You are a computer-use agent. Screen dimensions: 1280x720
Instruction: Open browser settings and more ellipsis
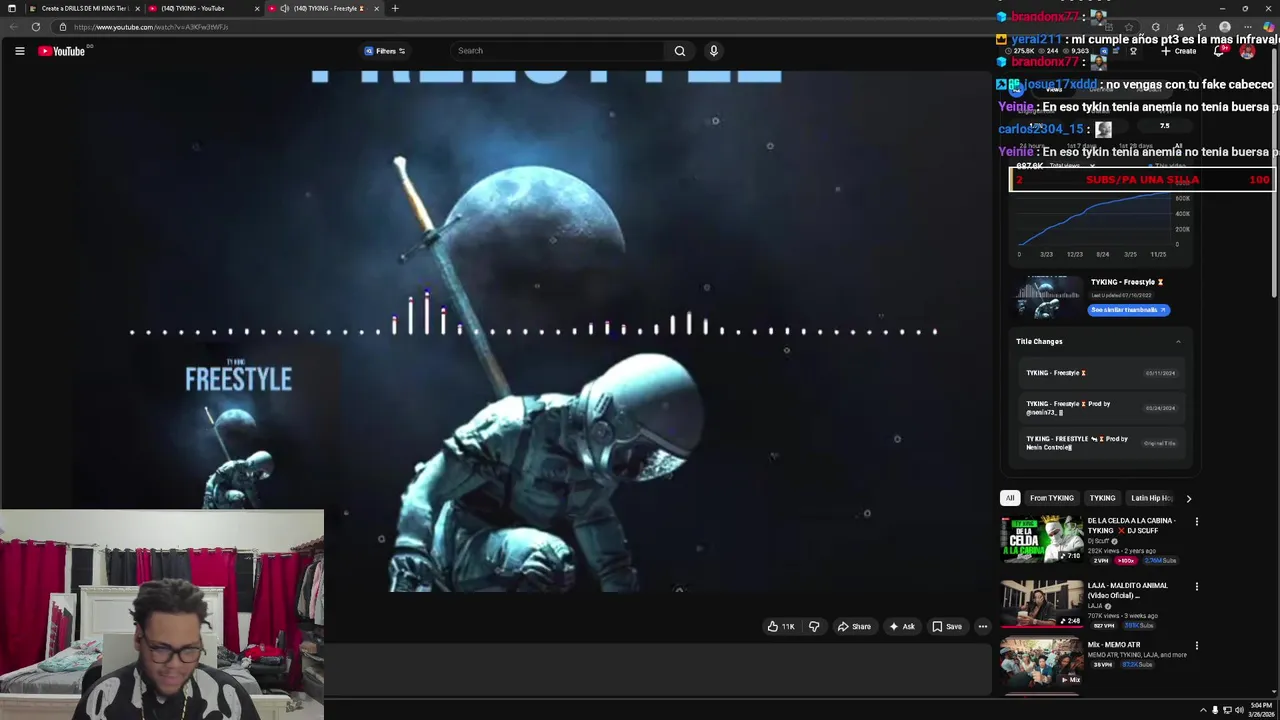(1247, 27)
